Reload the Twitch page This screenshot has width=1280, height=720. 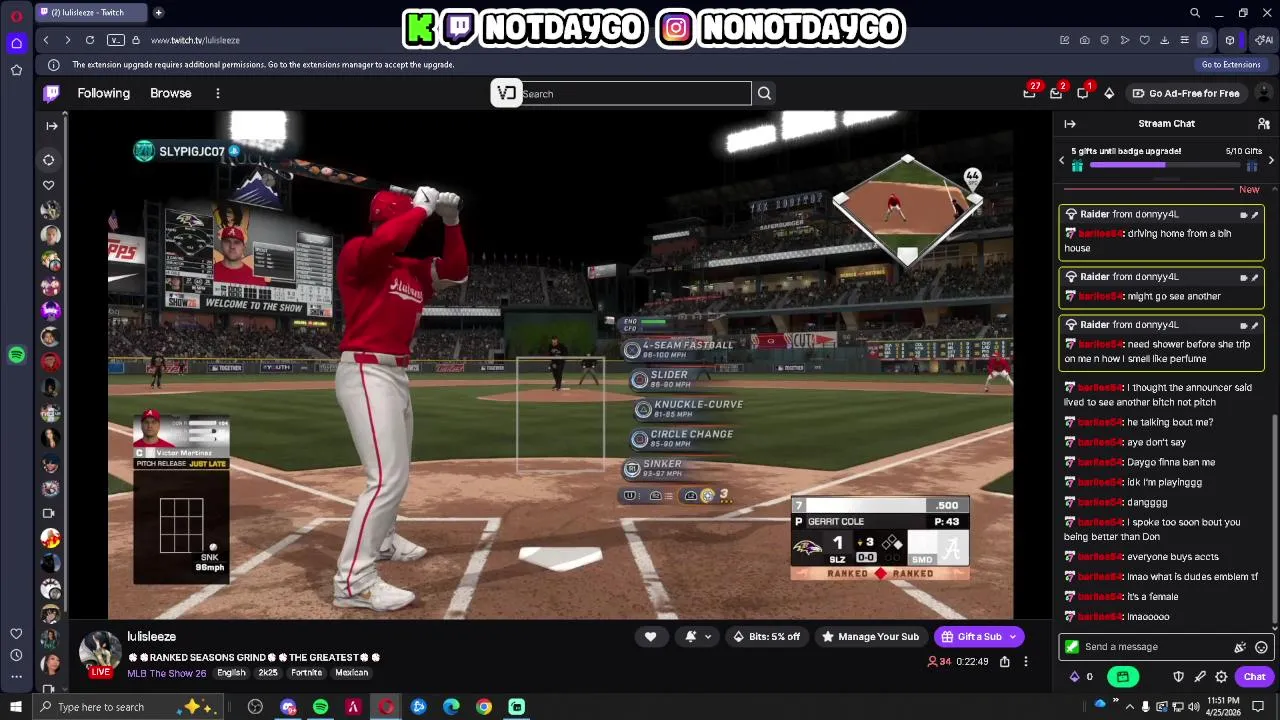tap(90, 40)
